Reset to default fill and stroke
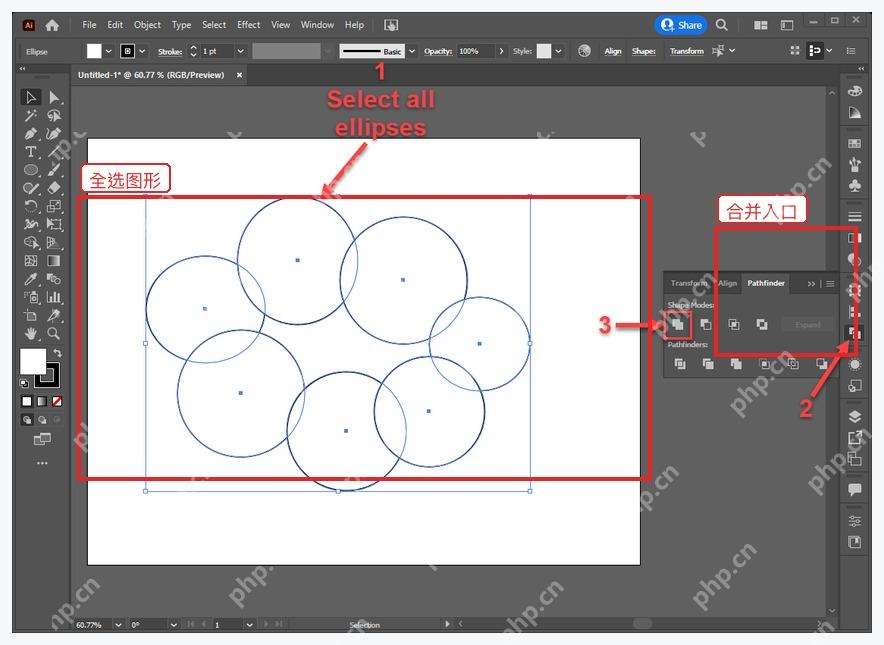This screenshot has height=645, width=884. tap(24, 383)
